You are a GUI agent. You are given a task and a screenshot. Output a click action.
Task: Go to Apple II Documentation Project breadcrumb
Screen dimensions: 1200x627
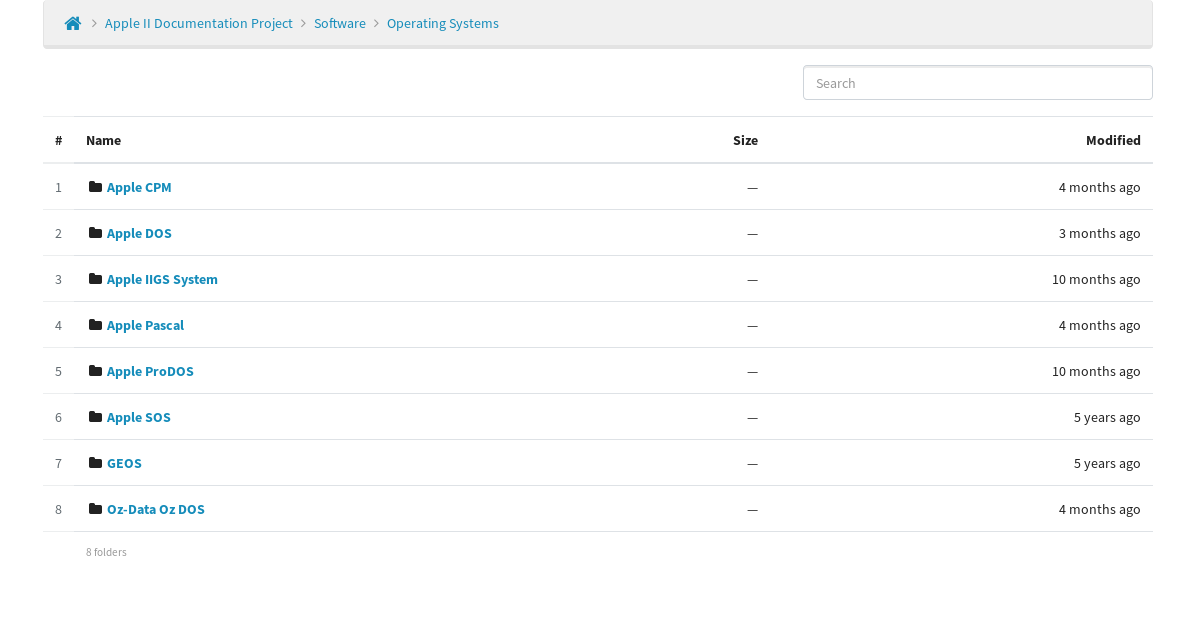pyautogui.click(x=199, y=23)
